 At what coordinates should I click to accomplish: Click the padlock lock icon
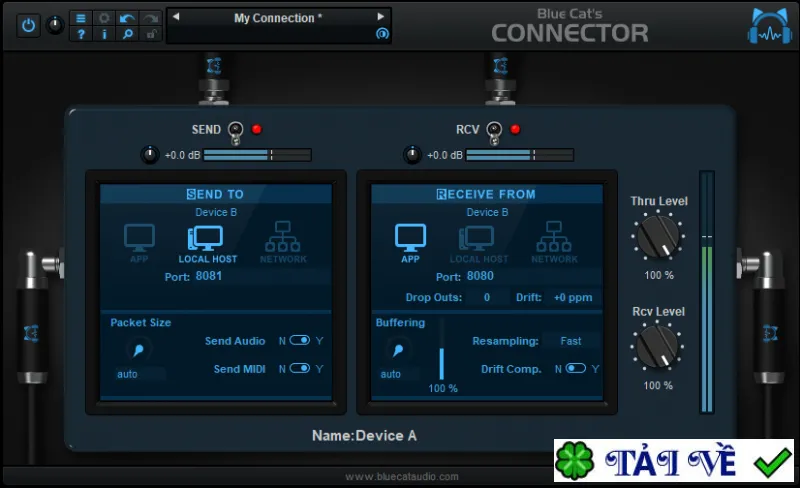pyautogui.click(x=151, y=34)
